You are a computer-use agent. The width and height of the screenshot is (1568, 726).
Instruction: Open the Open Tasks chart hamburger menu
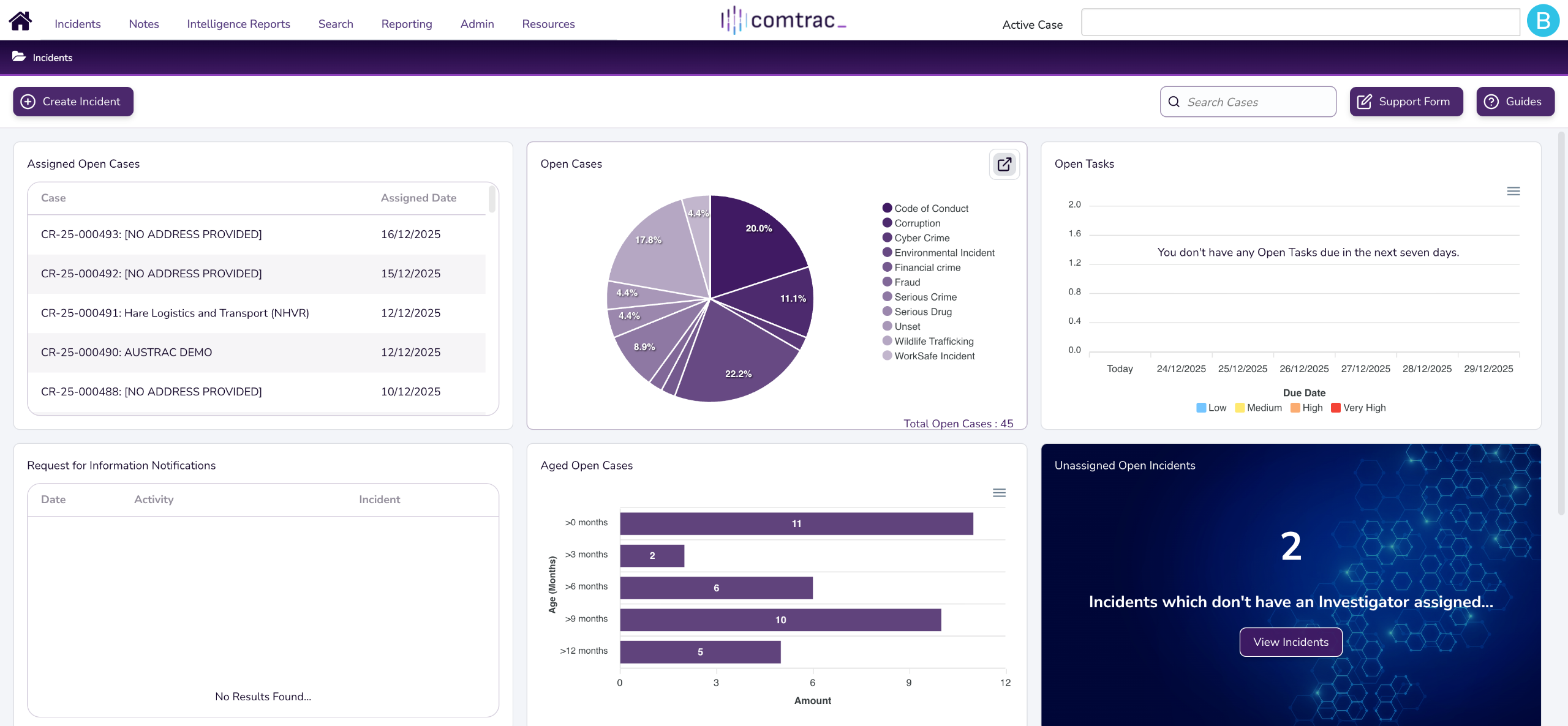(1513, 191)
